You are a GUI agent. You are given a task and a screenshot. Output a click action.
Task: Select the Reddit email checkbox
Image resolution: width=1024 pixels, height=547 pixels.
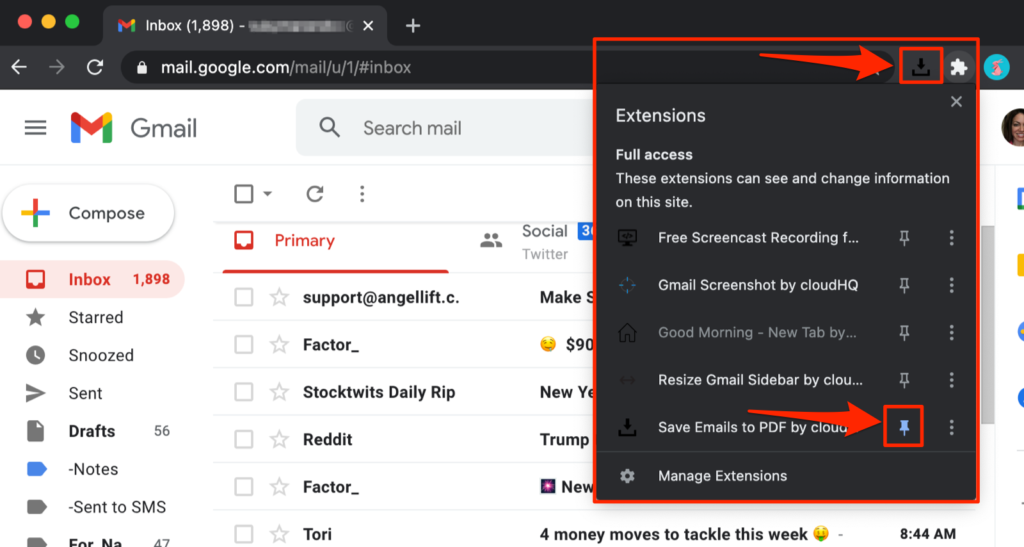coord(244,439)
